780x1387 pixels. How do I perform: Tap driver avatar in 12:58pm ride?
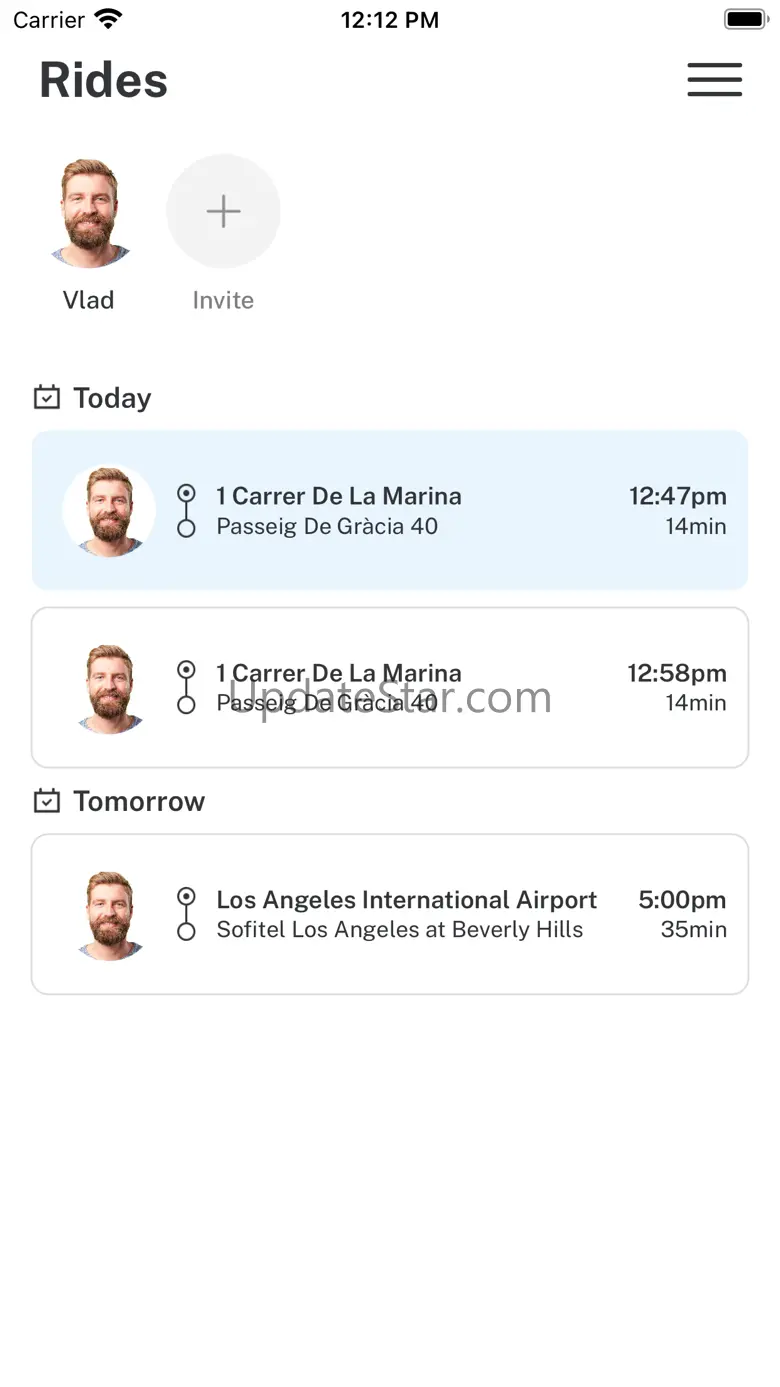coord(109,688)
